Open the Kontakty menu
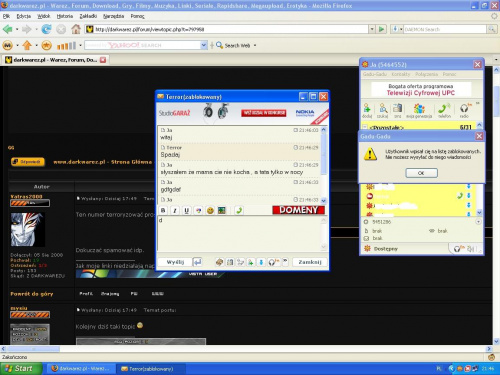This screenshot has height=375, width=500. pos(401,74)
